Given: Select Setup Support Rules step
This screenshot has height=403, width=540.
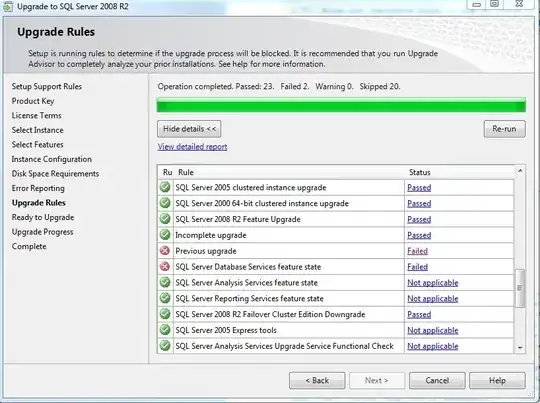Looking at the screenshot, I should pyautogui.click(x=47, y=86).
